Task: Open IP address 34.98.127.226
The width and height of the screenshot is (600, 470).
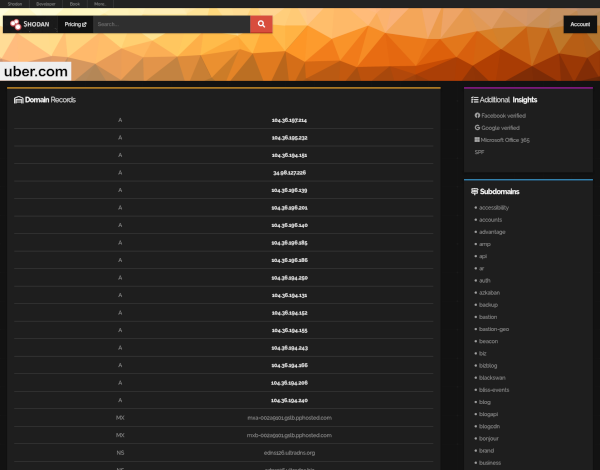Action: (x=289, y=173)
